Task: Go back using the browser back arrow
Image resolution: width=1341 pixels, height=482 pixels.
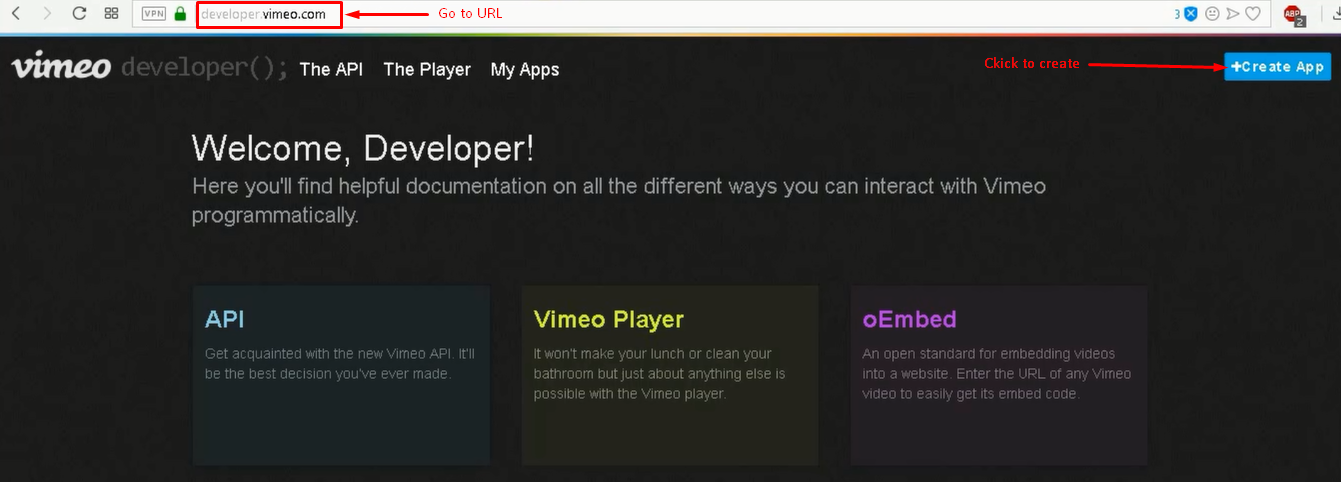Action: [x=16, y=14]
